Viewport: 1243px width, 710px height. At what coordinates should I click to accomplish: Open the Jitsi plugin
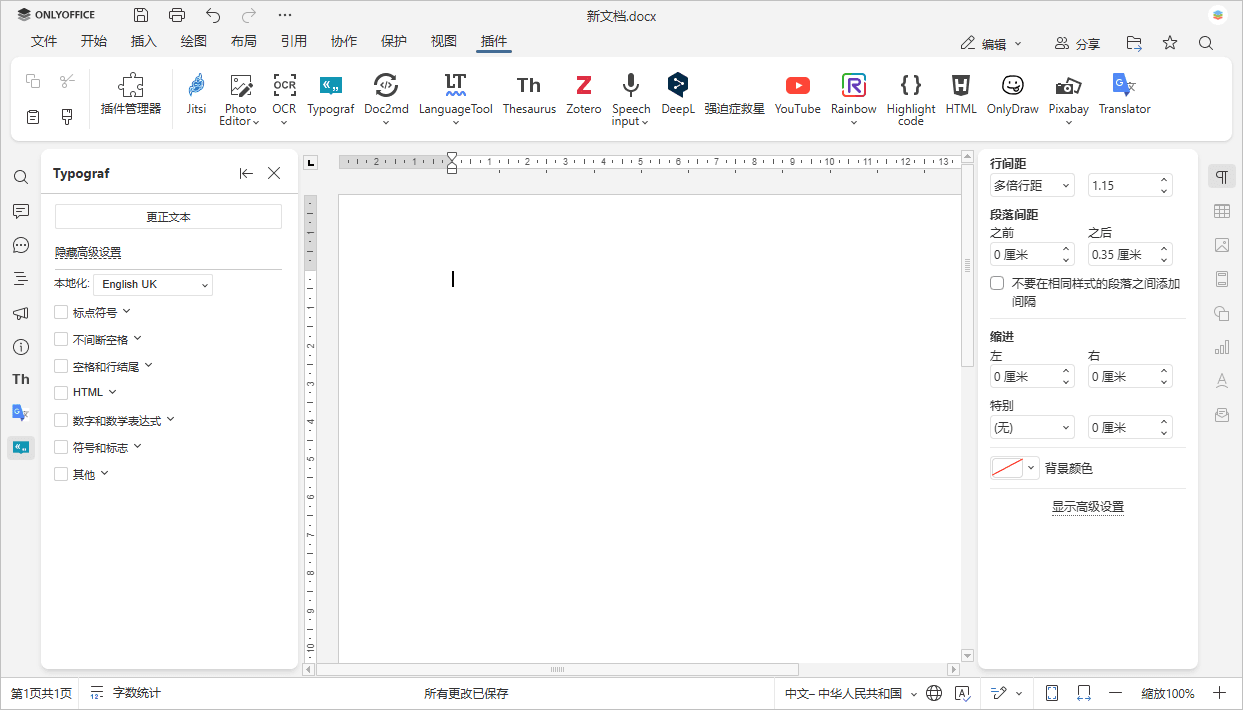point(196,94)
